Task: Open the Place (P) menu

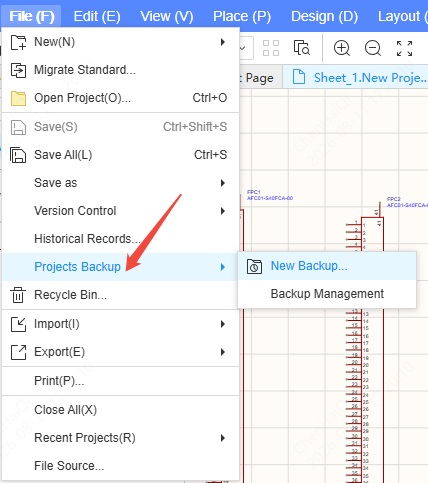Action: point(242,16)
